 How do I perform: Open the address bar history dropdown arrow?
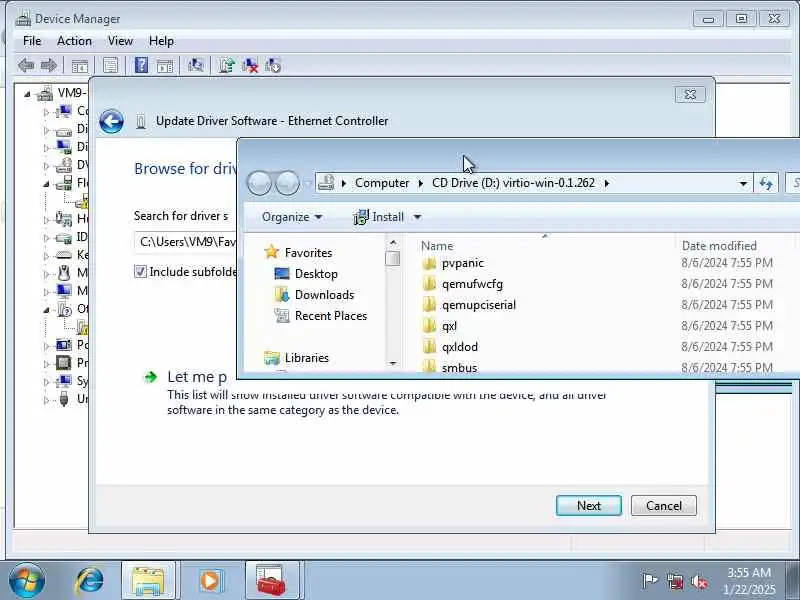point(743,184)
